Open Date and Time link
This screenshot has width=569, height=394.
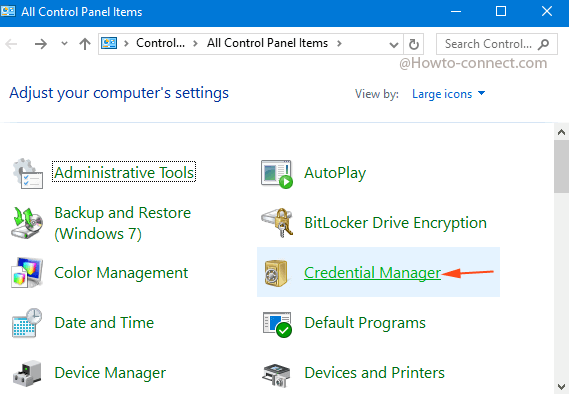point(104,323)
